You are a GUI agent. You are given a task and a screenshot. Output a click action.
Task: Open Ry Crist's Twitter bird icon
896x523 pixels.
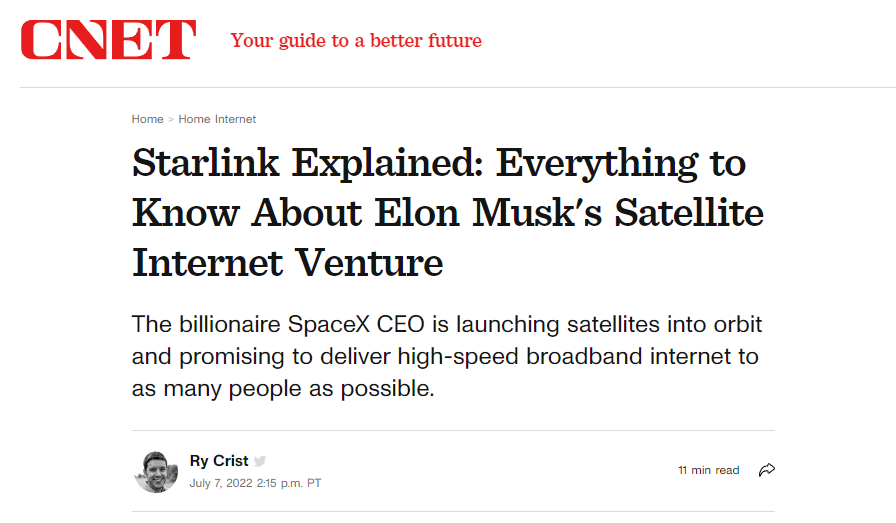pos(260,461)
